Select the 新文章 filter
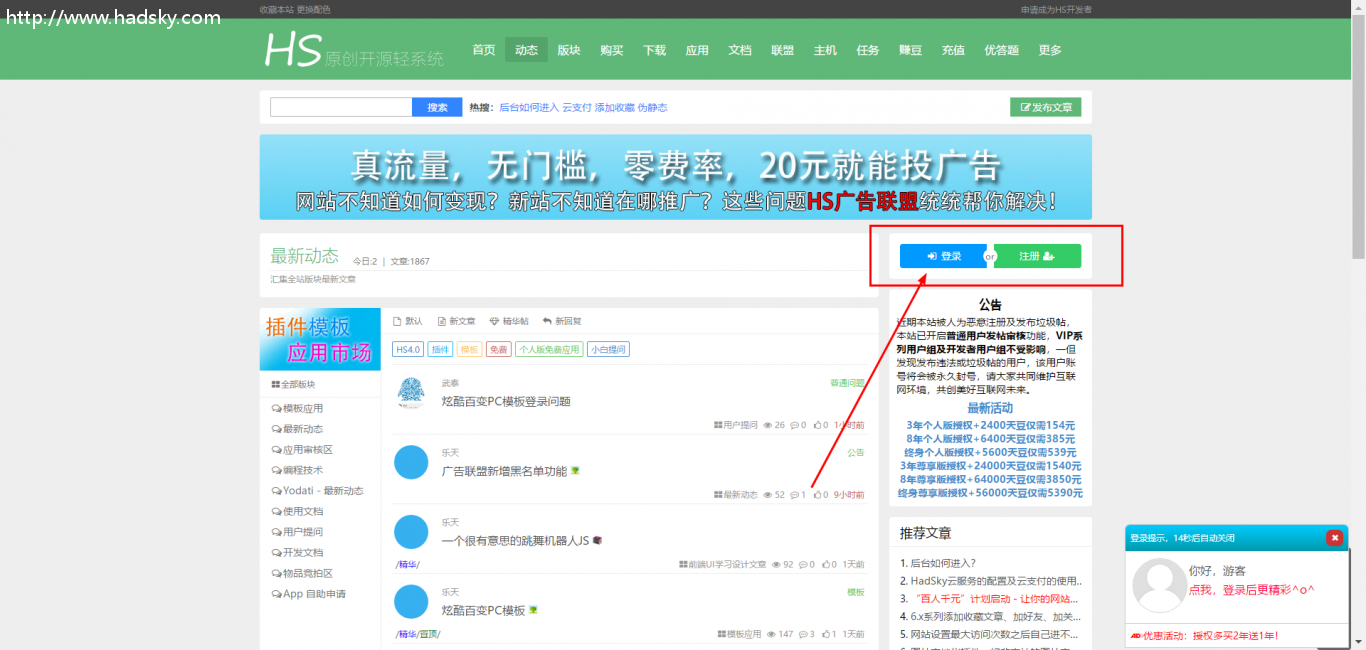Viewport: 1366px width, 650px height. pos(456,321)
